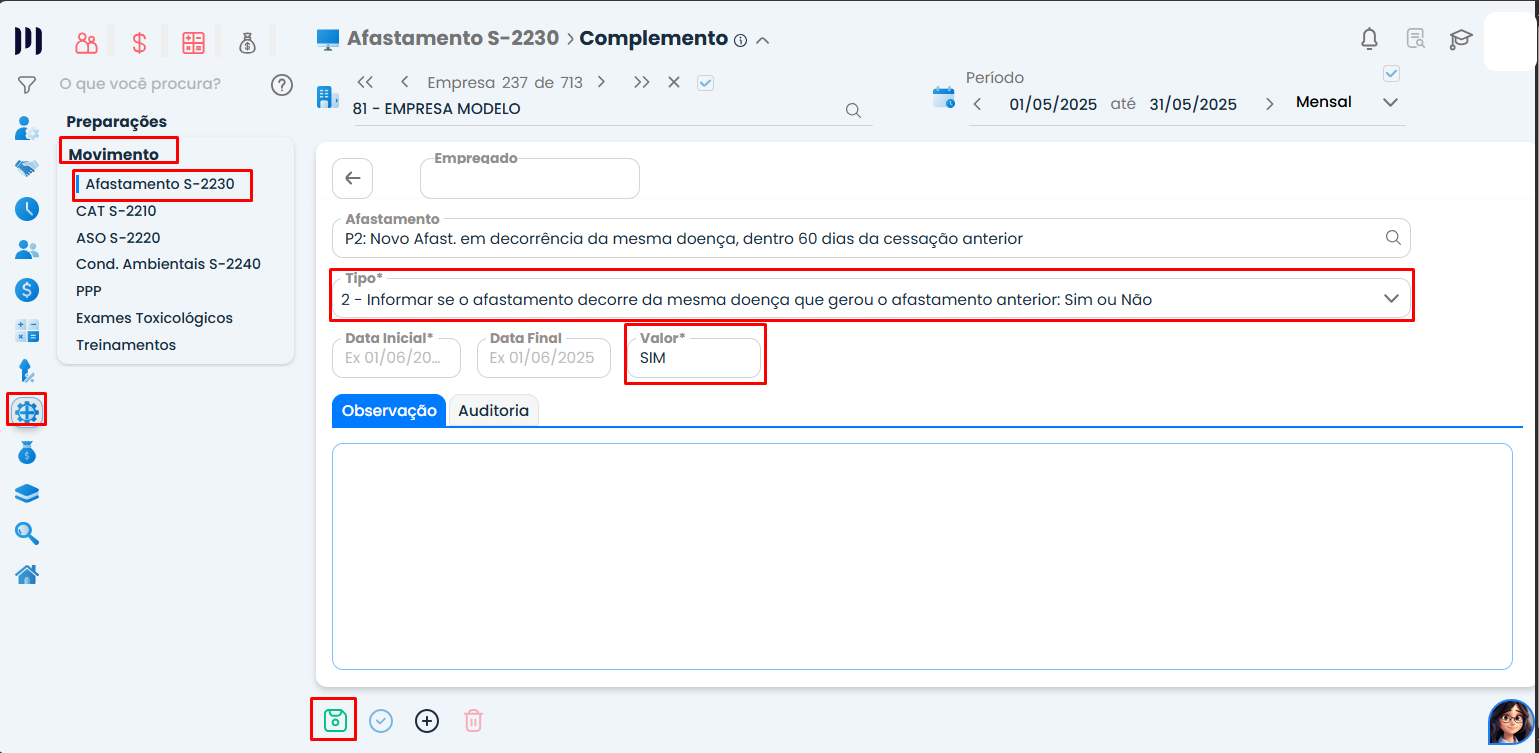This screenshot has width=1539, height=753.
Task: Open the notifications bell
Action: (1370, 39)
